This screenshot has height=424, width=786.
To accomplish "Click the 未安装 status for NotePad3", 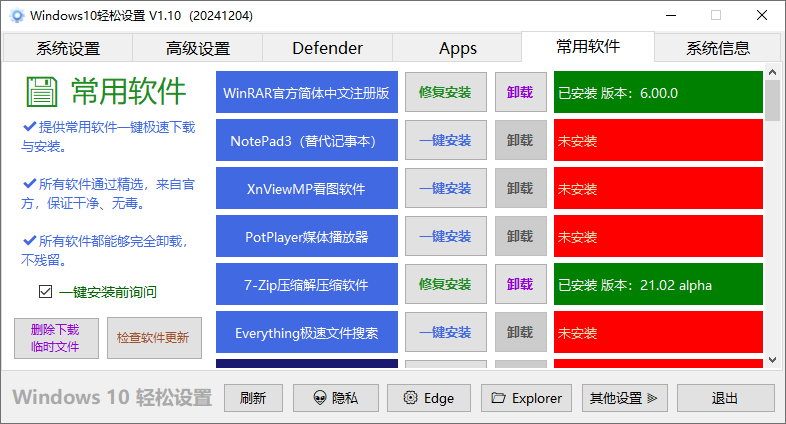I will point(658,140).
